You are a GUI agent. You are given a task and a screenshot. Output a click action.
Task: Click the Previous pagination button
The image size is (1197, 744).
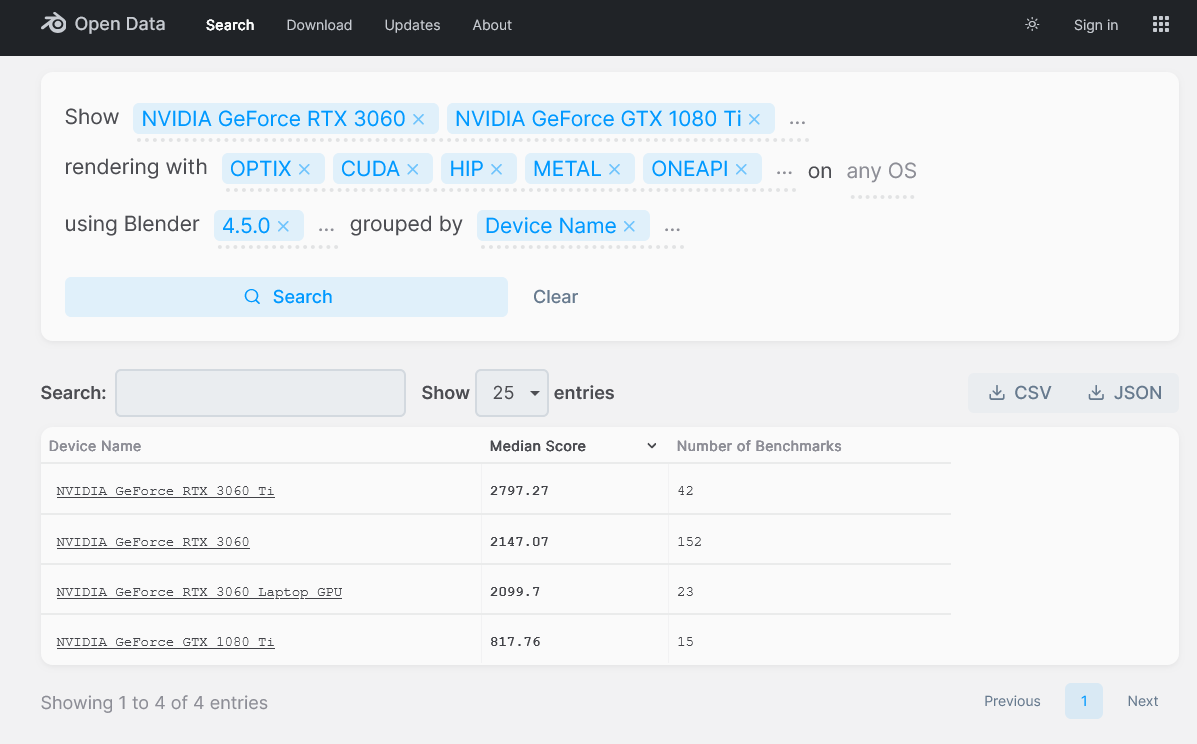tap(1011, 701)
